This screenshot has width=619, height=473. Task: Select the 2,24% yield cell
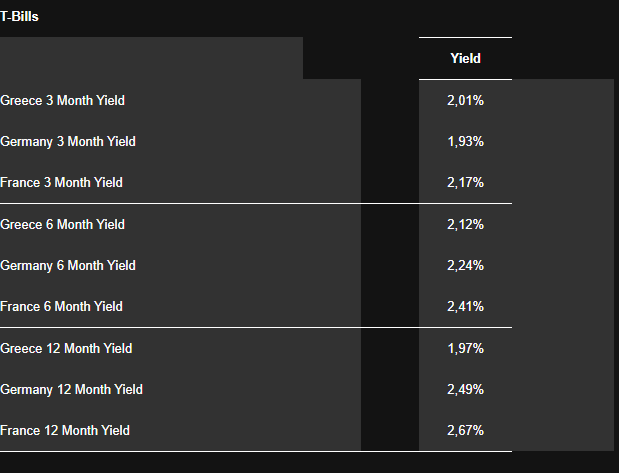465,265
